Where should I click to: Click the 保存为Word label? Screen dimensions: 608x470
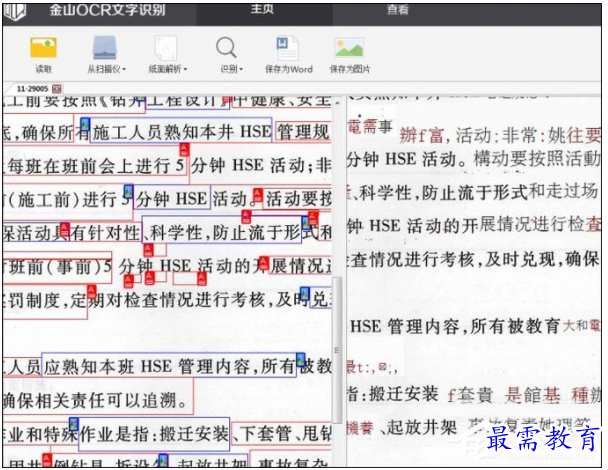pos(289,69)
